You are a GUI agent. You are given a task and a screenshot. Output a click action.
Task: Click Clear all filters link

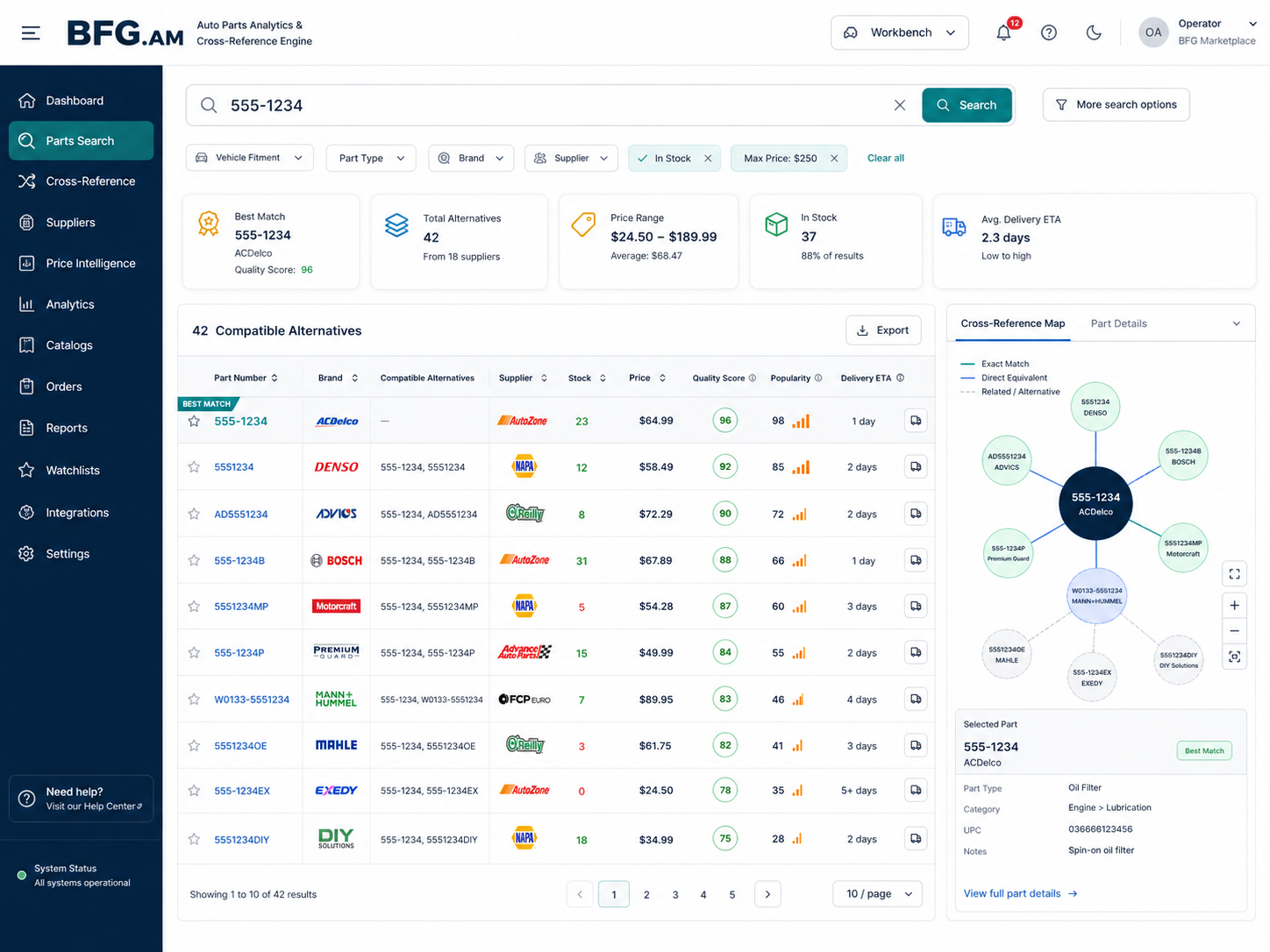tap(886, 159)
